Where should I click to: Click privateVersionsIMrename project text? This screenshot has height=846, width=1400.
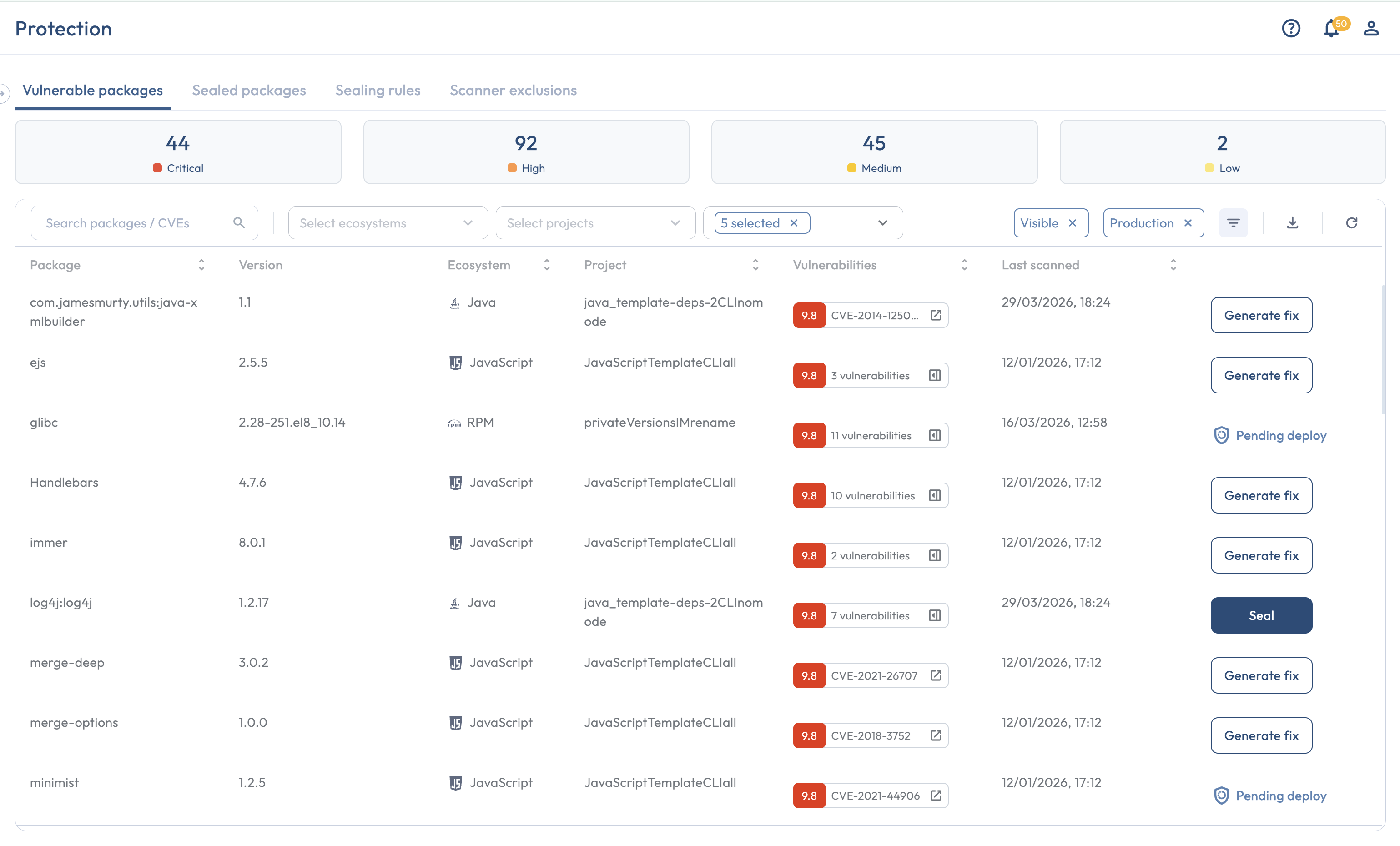point(659,423)
